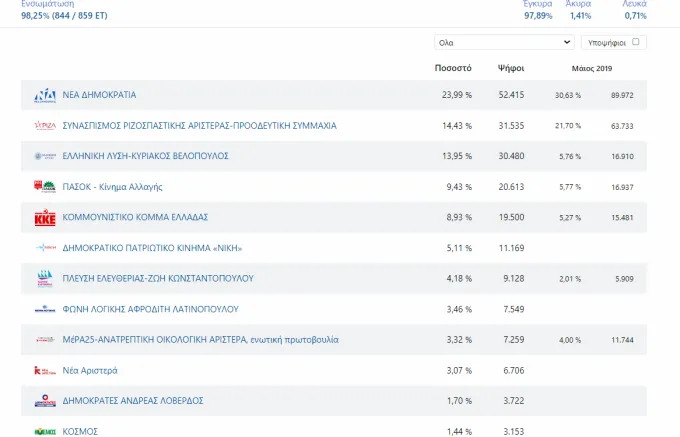680x437 pixels.
Task: Open ΚΟΜΜΟΥΝΙΣΤΙΚΟ ΚΟΜΜΑ ΕΛΛΑΔΑΣ link
Action: (135, 217)
